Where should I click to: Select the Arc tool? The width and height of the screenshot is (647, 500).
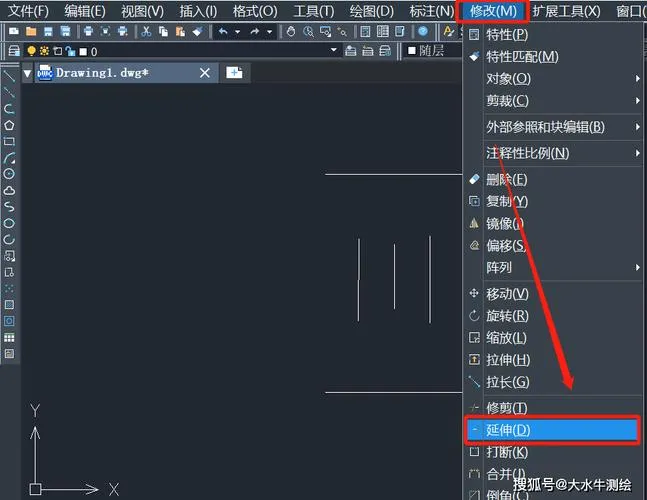9,158
